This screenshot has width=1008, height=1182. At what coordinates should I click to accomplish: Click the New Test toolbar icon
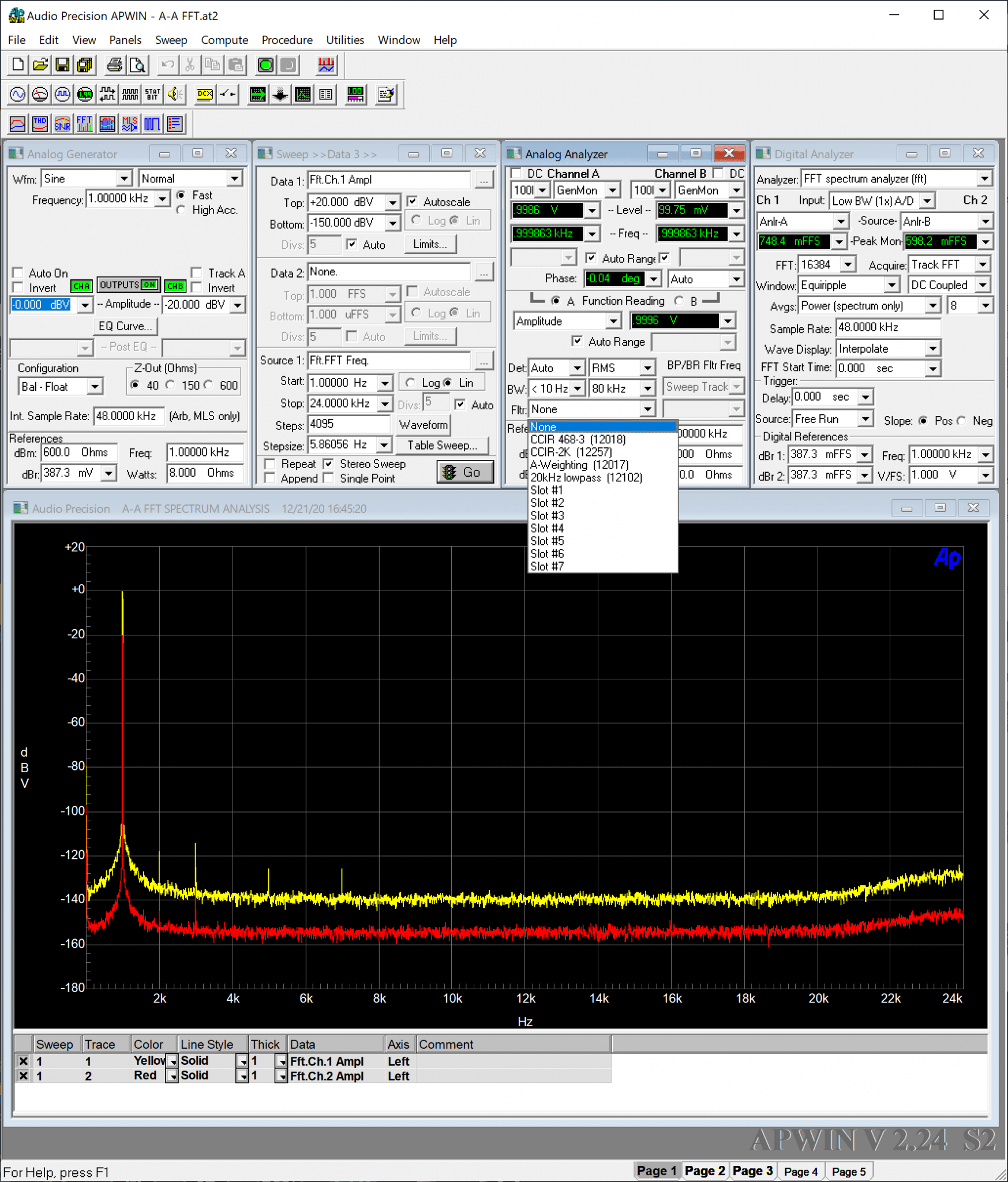[18, 65]
